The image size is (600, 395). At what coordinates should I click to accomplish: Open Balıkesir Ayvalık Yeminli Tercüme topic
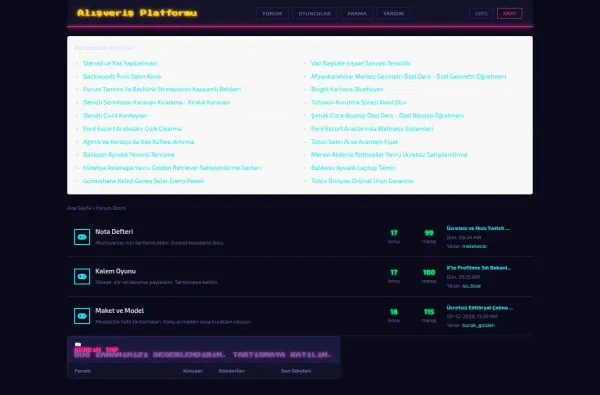129,155
